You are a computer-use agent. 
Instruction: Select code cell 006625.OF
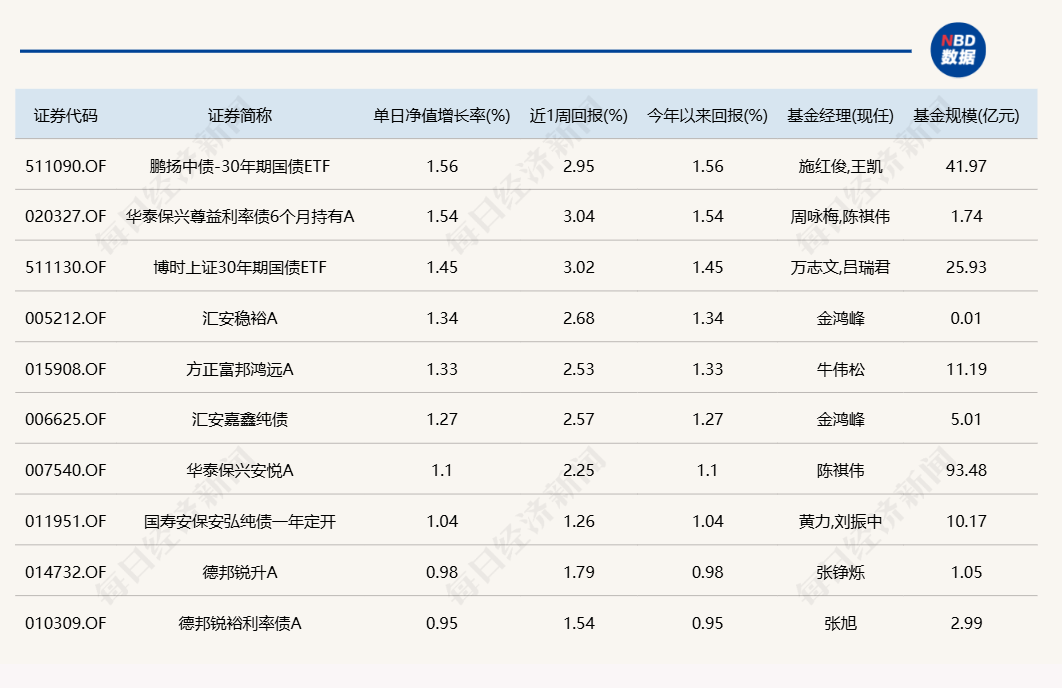[66, 419]
